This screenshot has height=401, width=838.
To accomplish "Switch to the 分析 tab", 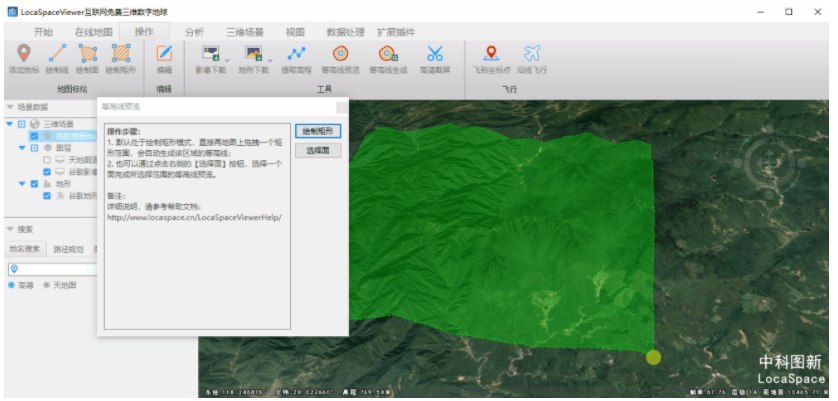I will 195,32.
